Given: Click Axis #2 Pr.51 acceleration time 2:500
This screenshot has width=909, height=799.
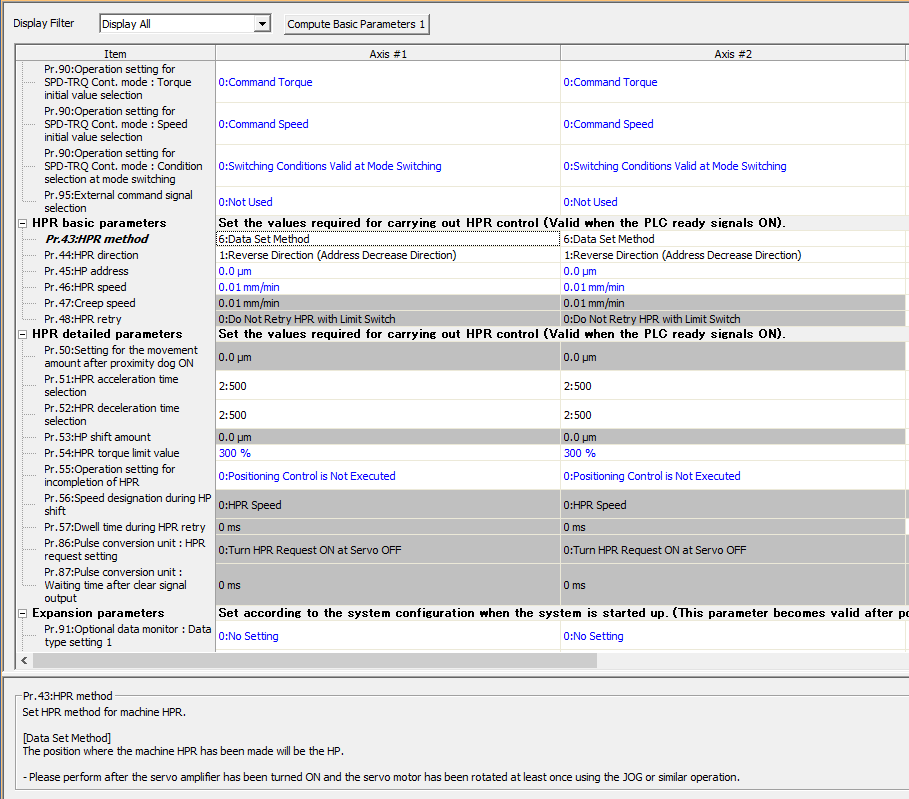Looking at the screenshot, I should click(x=733, y=386).
